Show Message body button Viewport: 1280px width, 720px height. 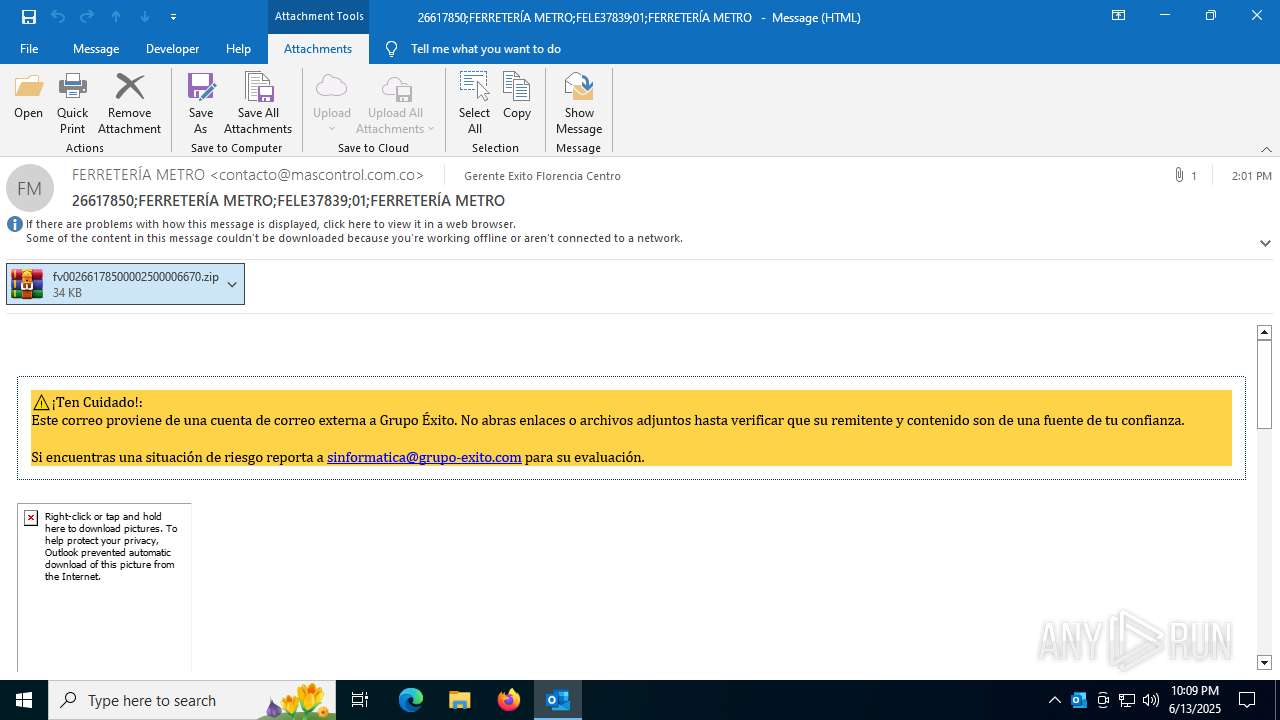tap(579, 104)
